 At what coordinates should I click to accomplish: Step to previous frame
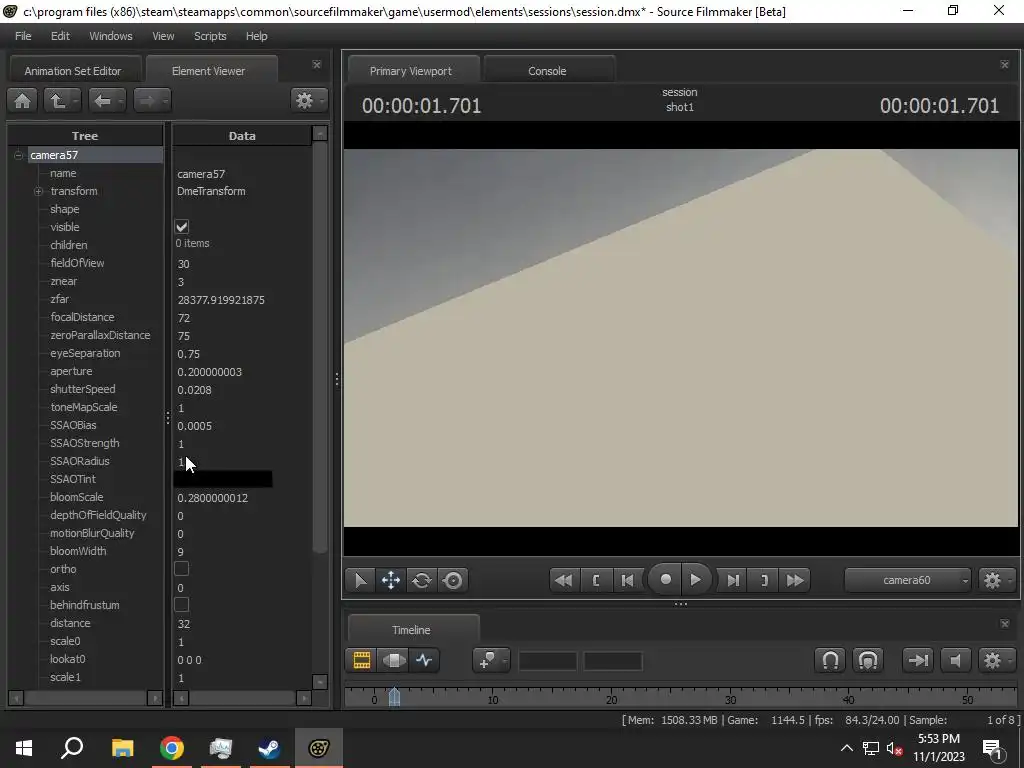627,580
